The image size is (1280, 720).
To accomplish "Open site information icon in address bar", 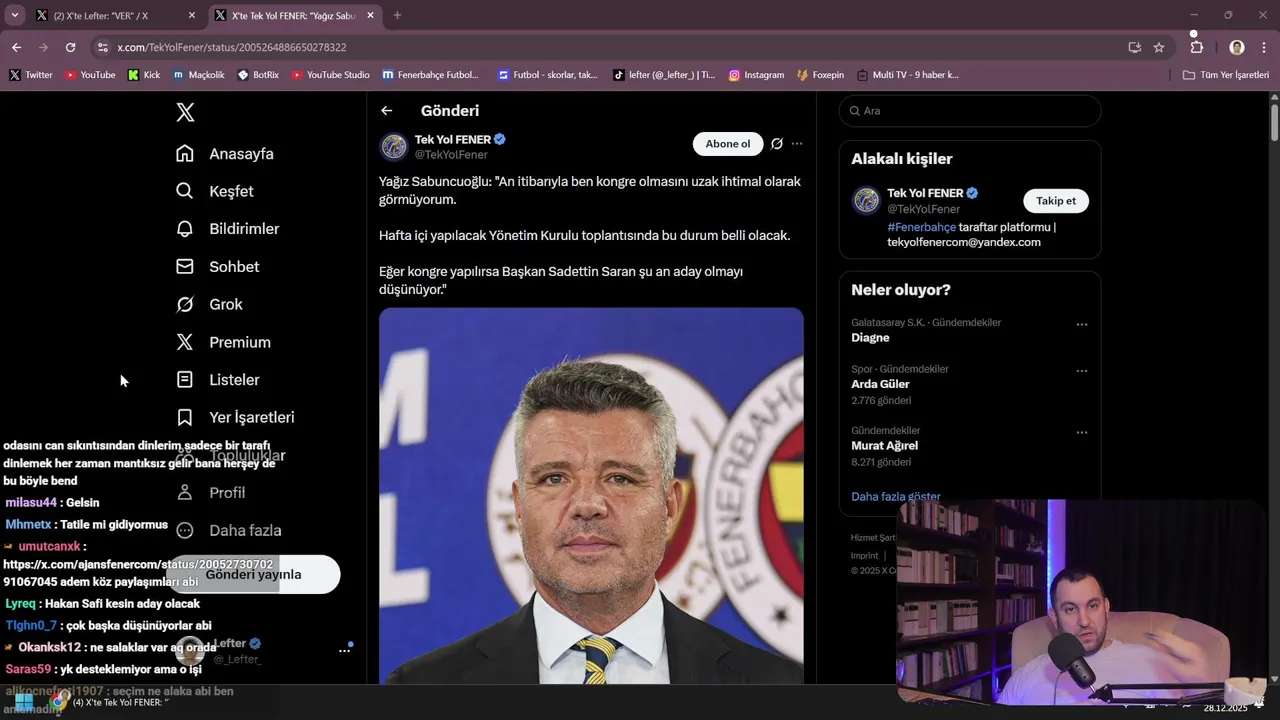I will coord(102,47).
